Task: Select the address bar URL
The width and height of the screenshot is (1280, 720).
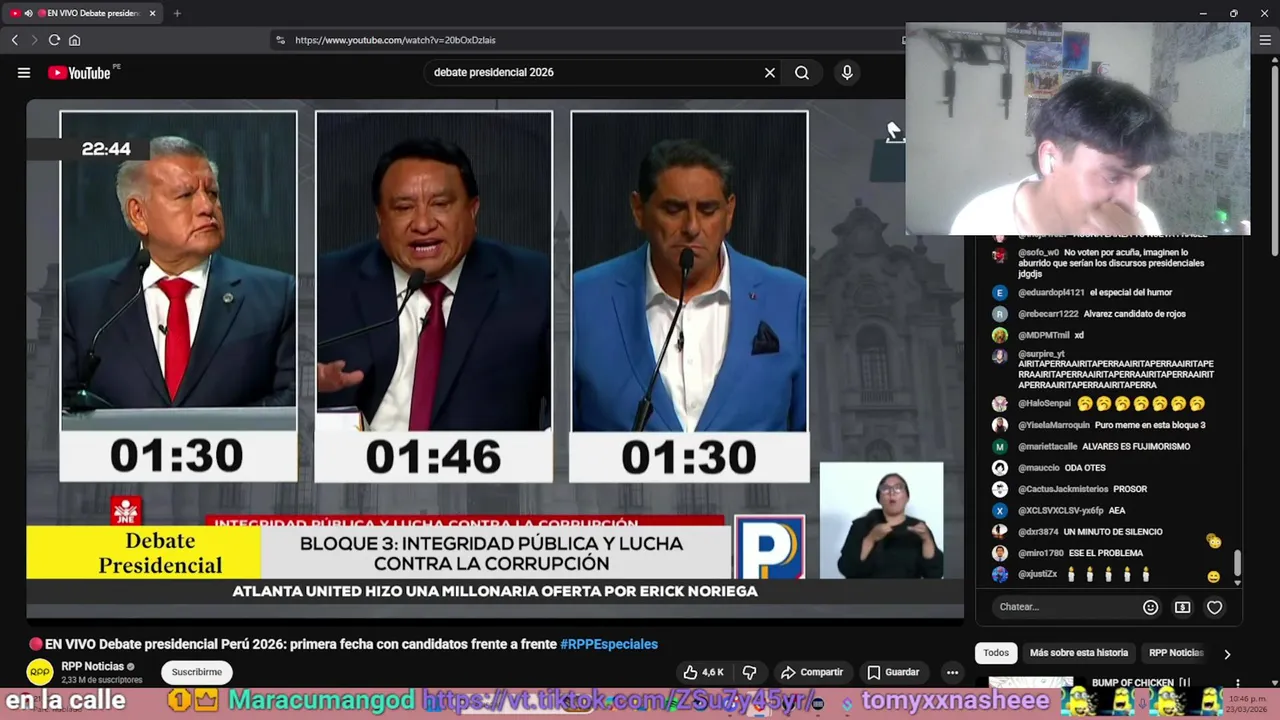Action: point(395,40)
